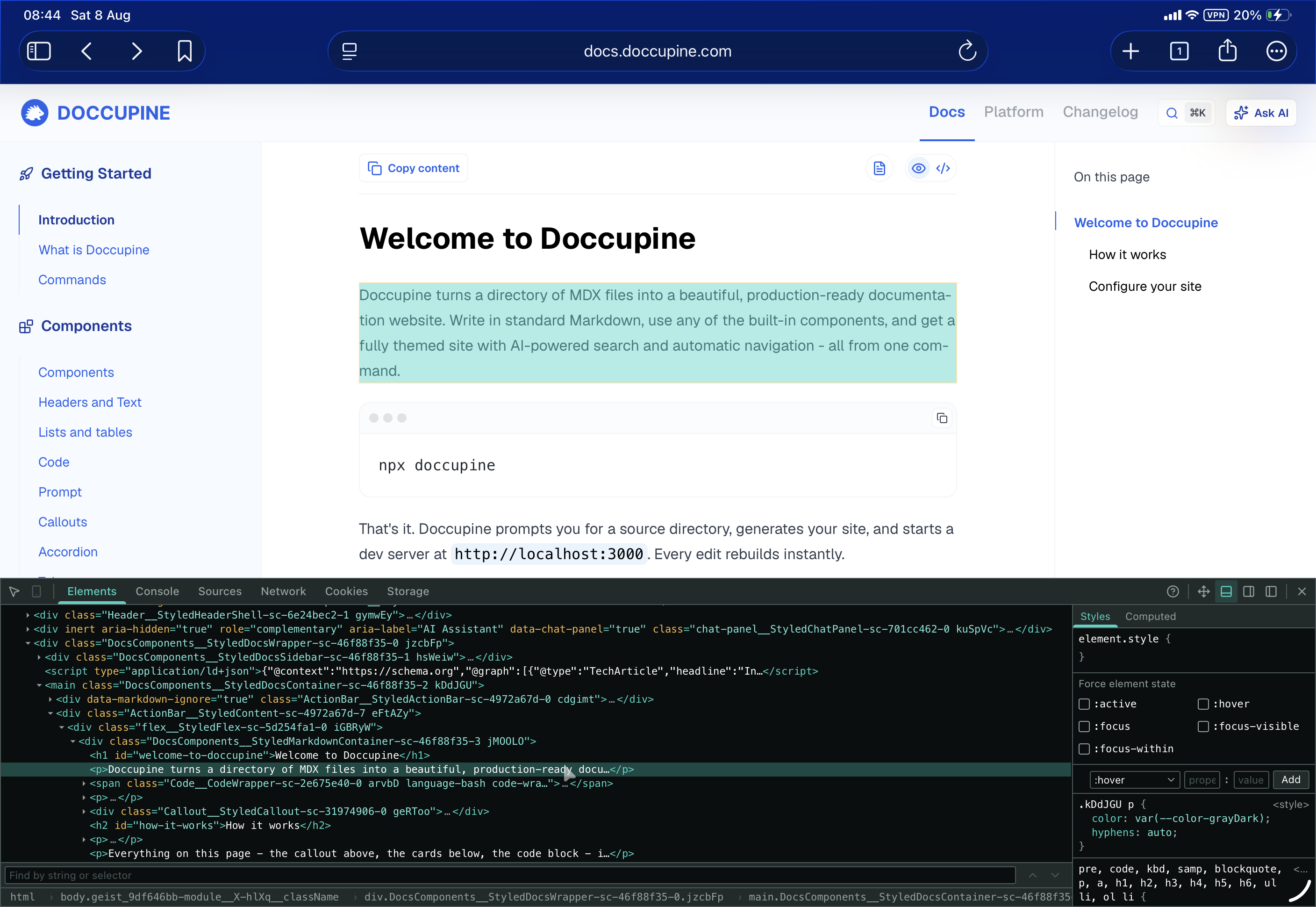Jump to How it works section
The height and width of the screenshot is (907, 1316).
1127,255
